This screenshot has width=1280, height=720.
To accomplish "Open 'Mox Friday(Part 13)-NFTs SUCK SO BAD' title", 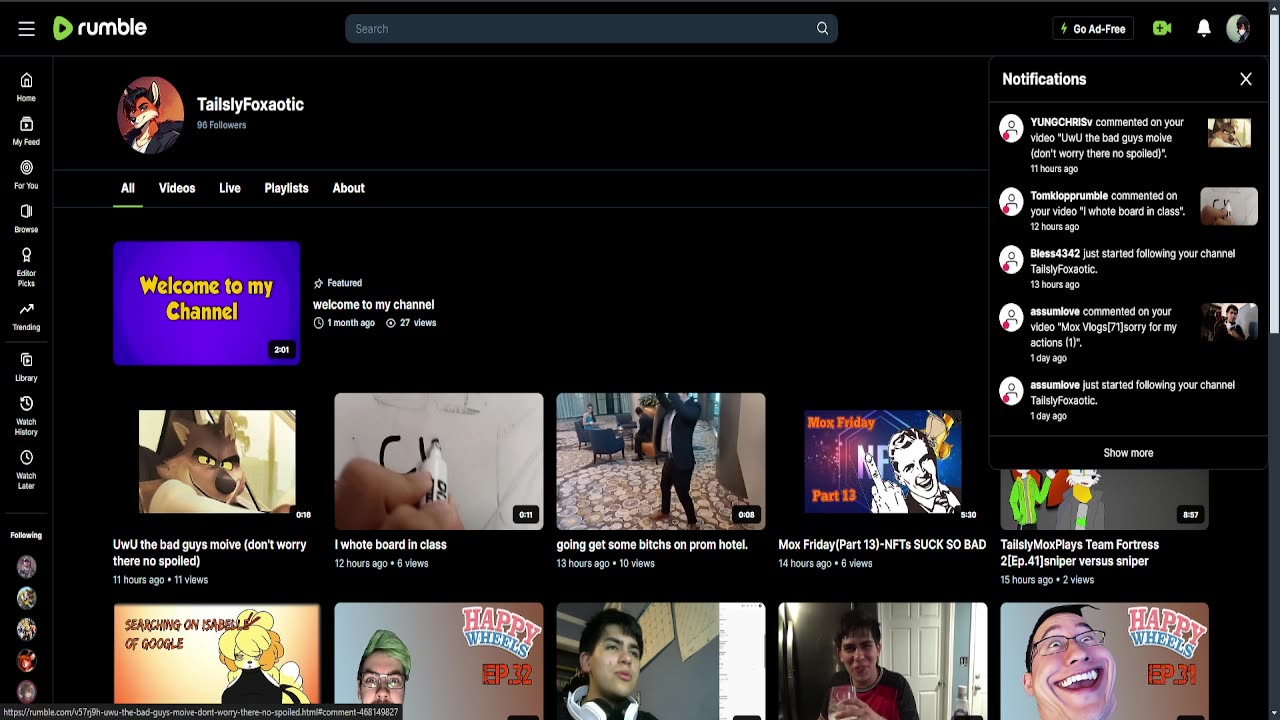I will pyautogui.click(x=882, y=545).
